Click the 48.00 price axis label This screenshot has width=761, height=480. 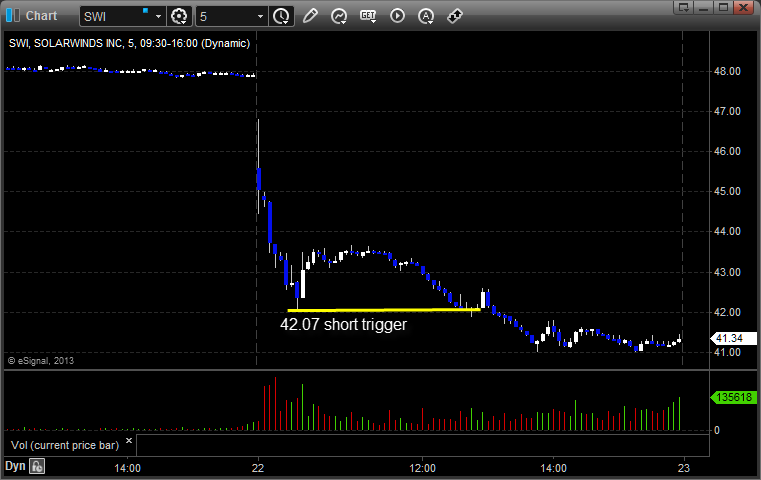coord(727,71)
